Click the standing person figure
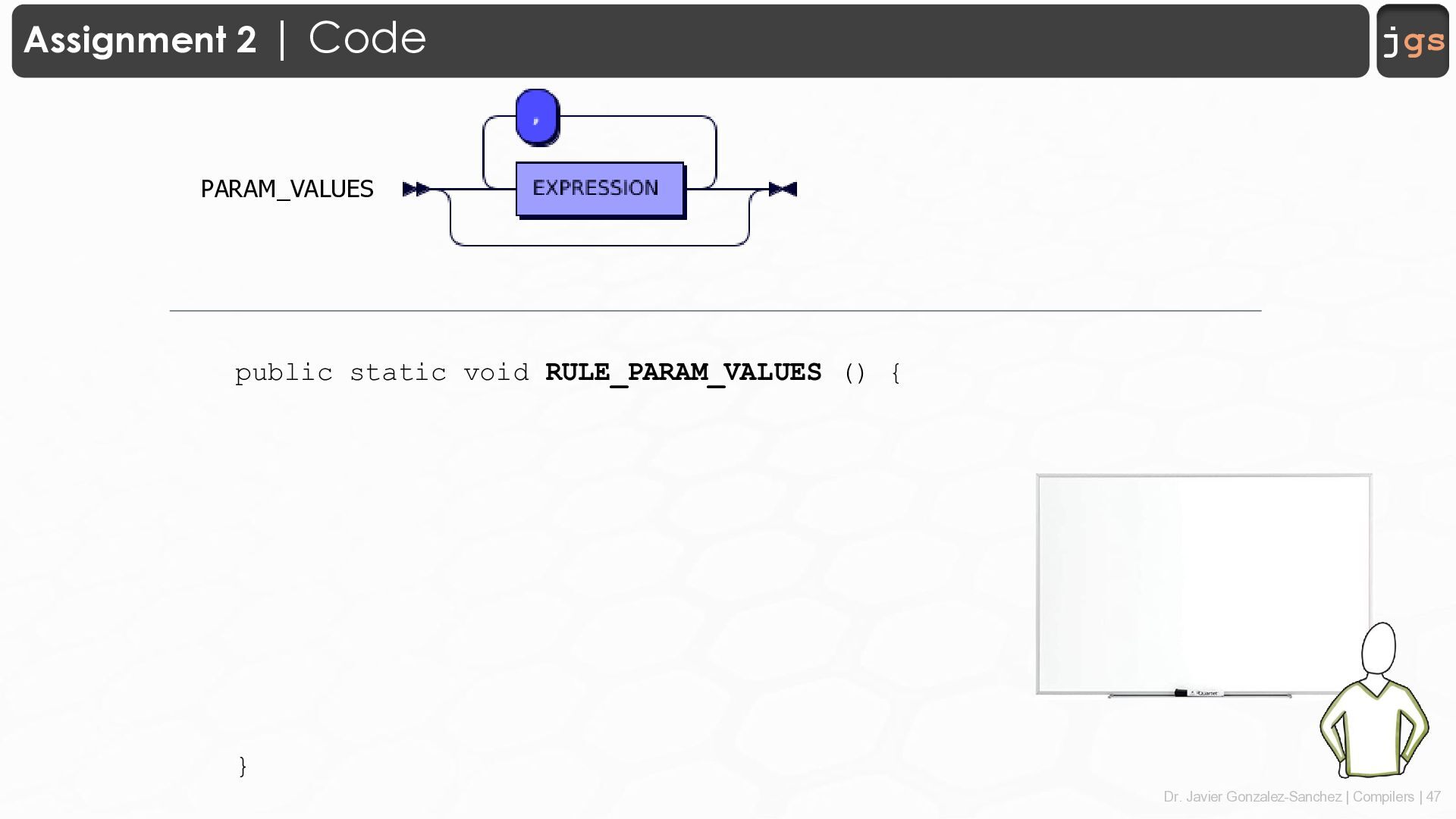Screen dimensions: 1456x819 (1374, 705)
